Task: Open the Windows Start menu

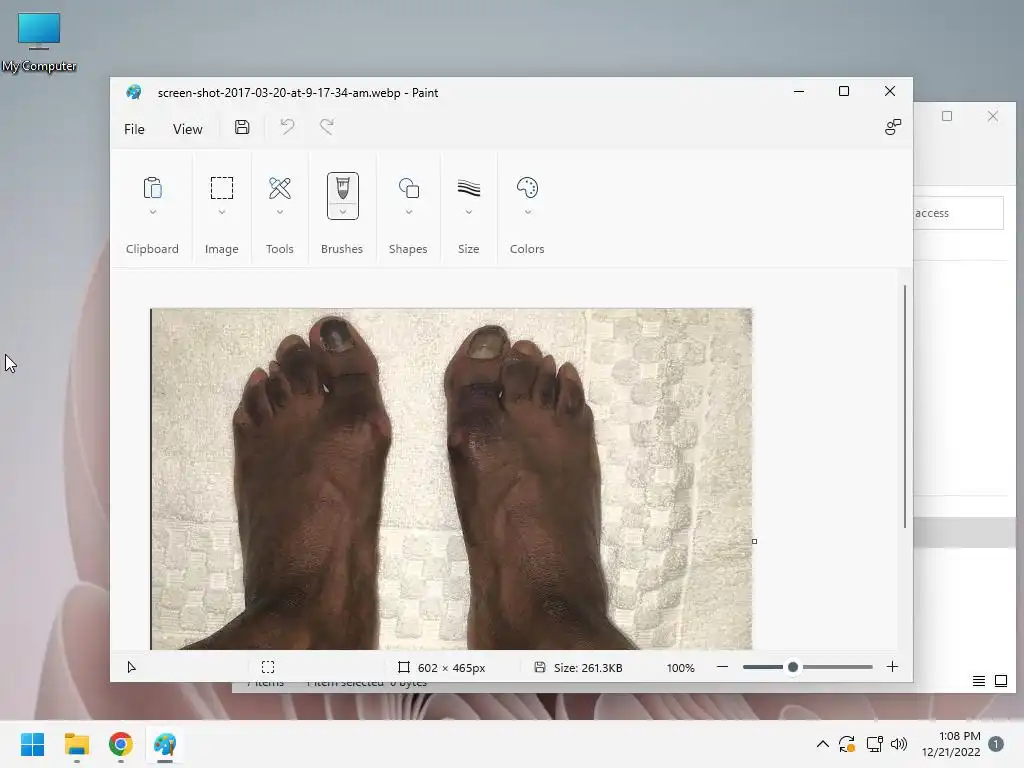Action: pos(33,744)
